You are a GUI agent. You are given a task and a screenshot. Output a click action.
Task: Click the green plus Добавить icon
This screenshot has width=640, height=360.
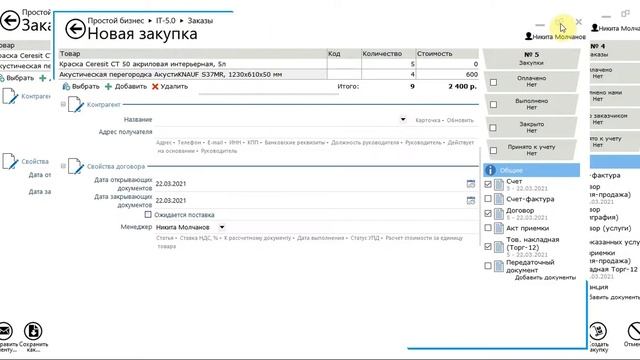108,87
